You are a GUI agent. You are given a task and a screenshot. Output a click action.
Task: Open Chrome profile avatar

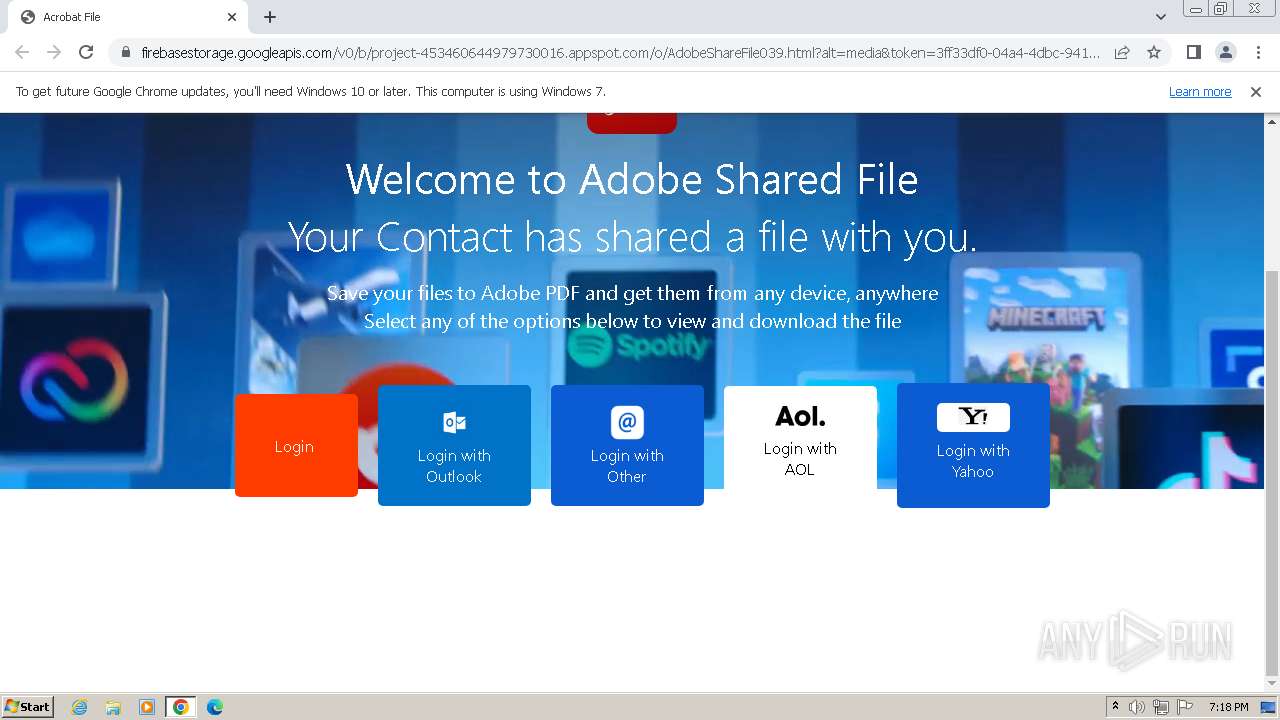tap(1225, 52)
